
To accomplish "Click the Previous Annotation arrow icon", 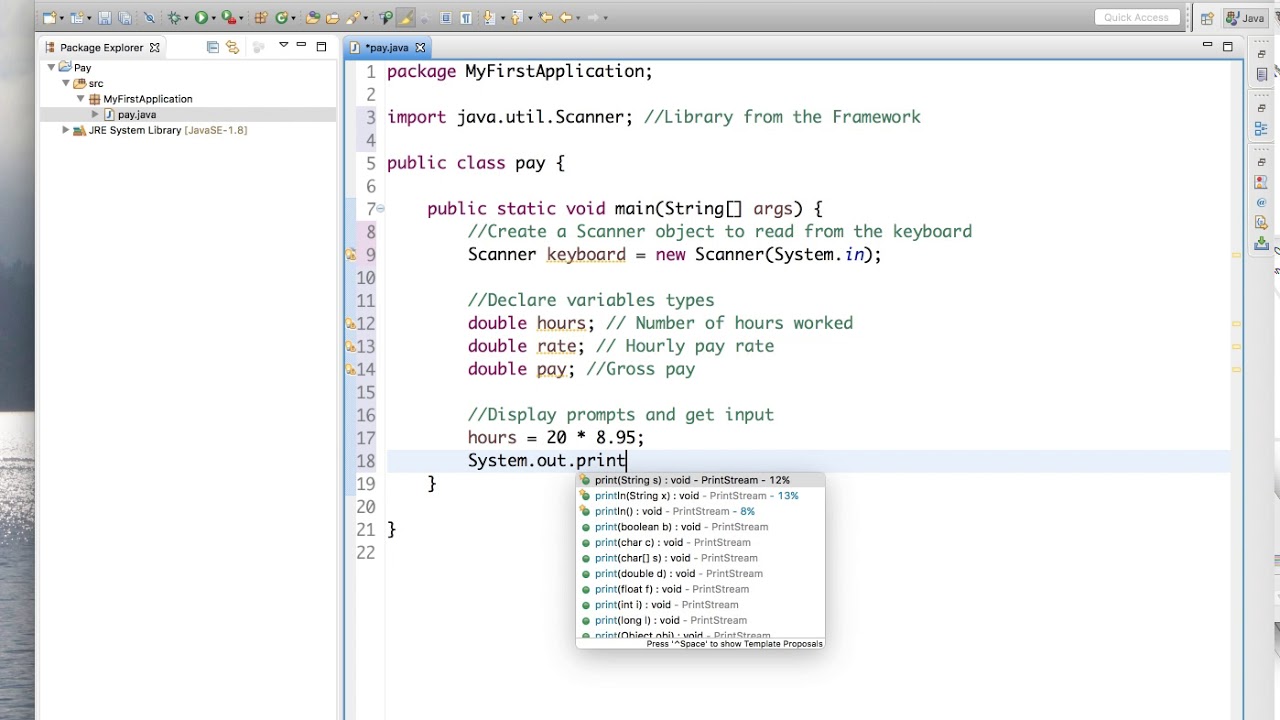I will click(x=516, y=18).
